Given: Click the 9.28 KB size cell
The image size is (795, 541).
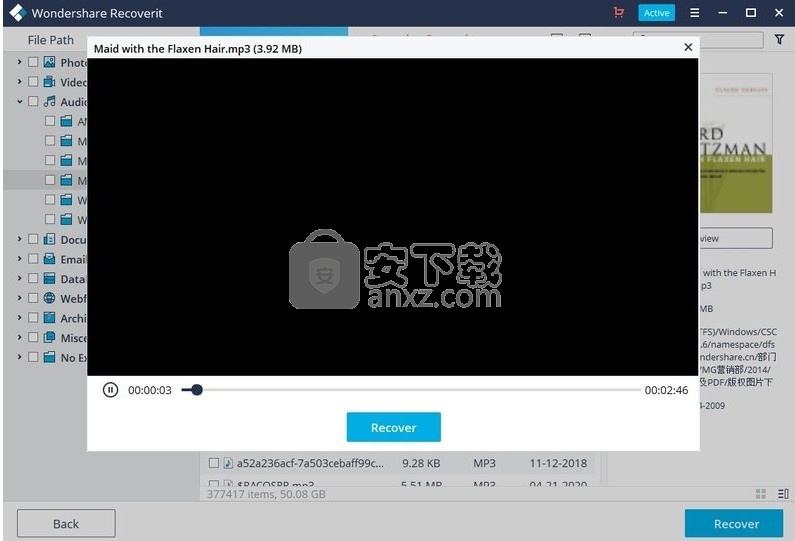Looking at the screenshot, I should coord(421,463).
